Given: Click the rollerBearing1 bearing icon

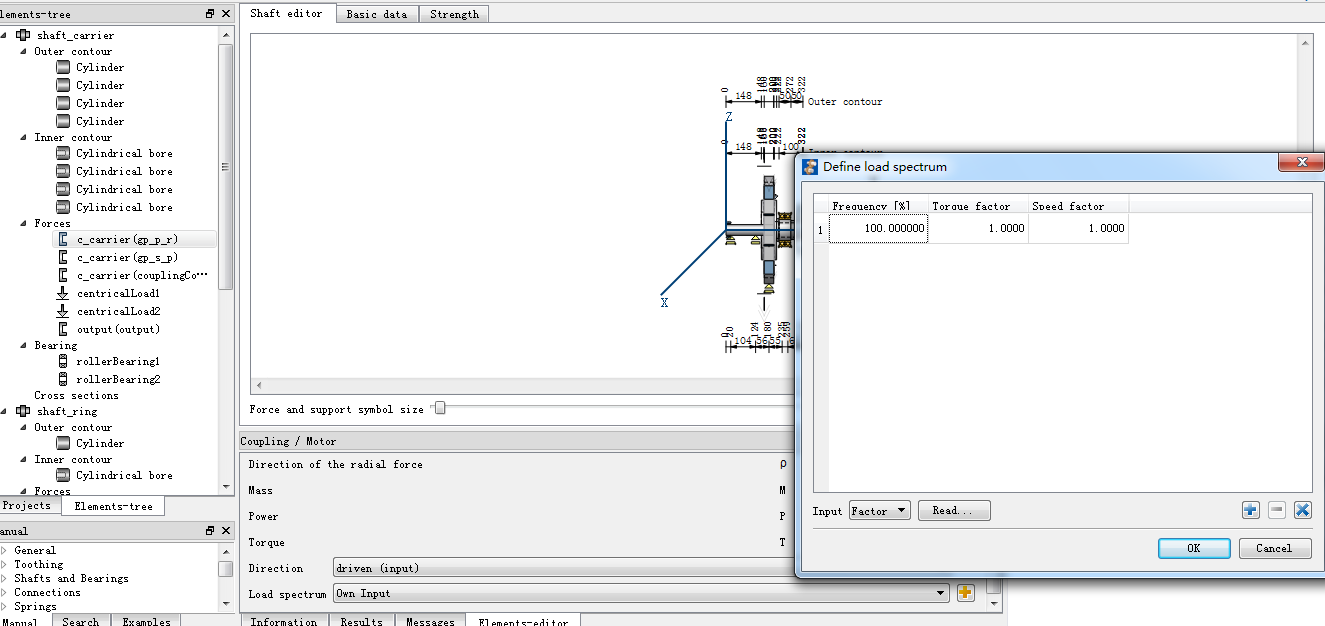Looking at the screenshot, I should click(x=63, y=361).
